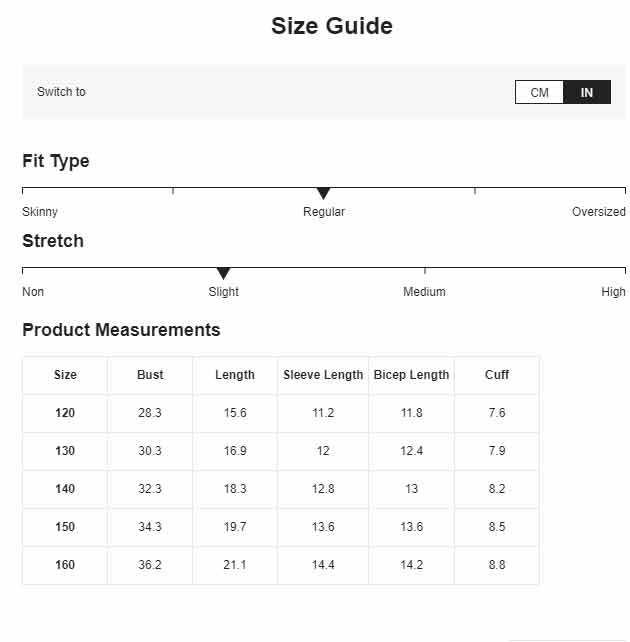Image resolution: width=630 pixels, height=642 pixels.
Task: Click the Size Guide title
Action: (x=332, y=26)
